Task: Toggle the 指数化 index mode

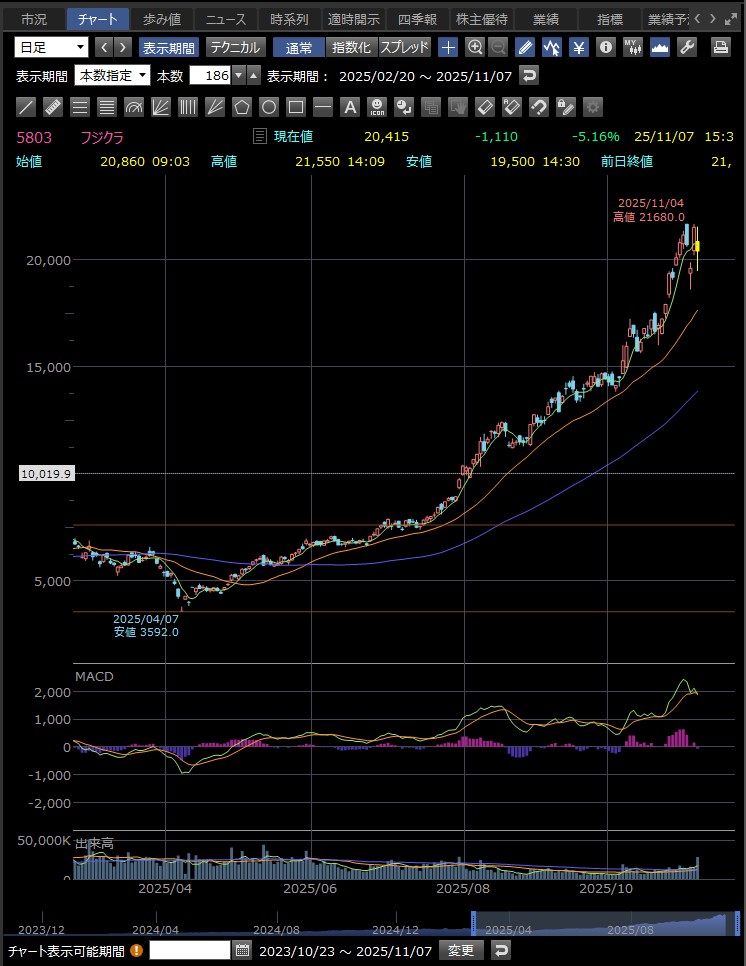Action: (351, 47)
